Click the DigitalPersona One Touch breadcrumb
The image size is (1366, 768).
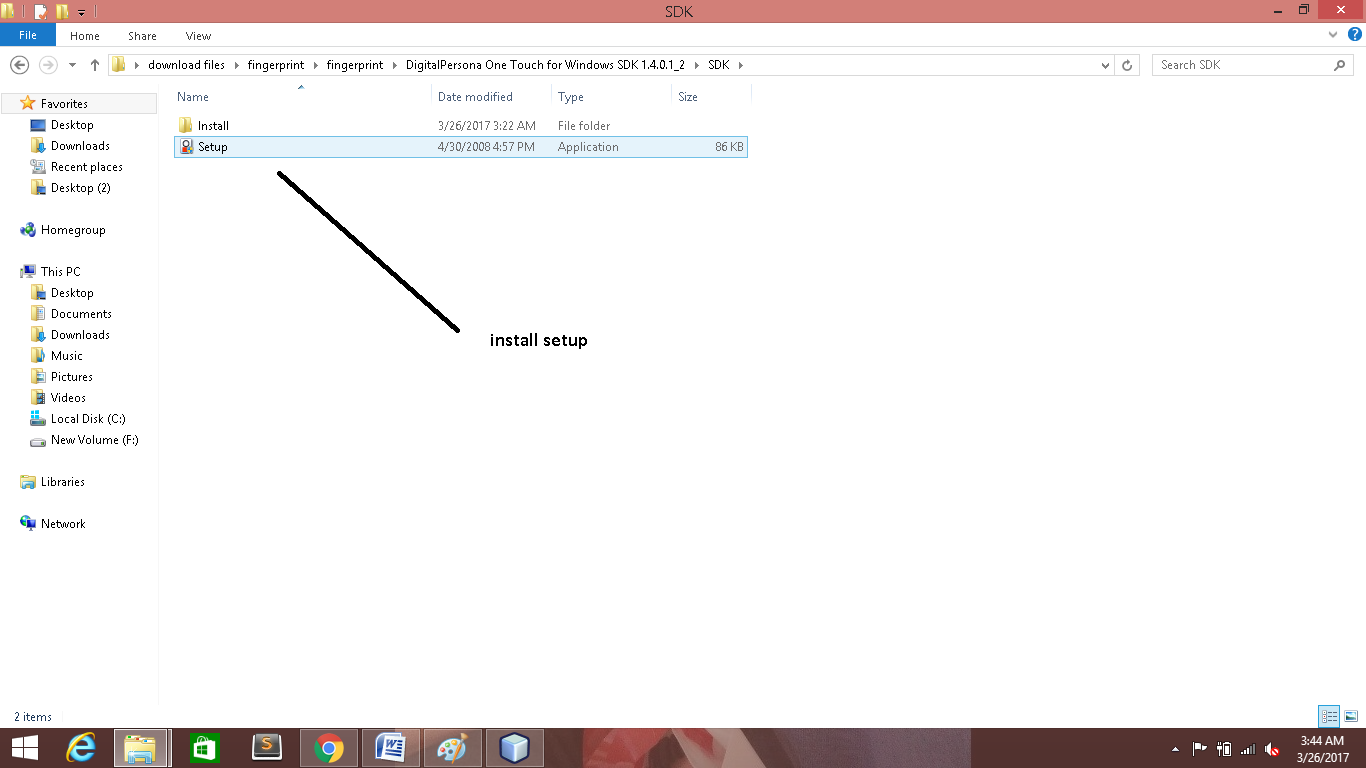pos(545,65)
